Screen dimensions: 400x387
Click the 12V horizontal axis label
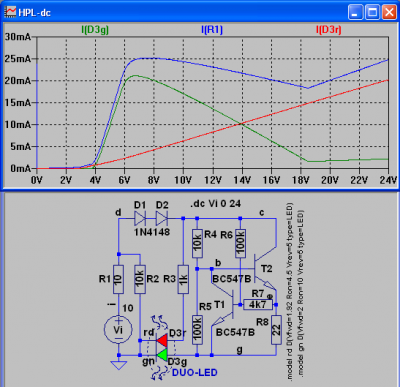tap(212, 180)
